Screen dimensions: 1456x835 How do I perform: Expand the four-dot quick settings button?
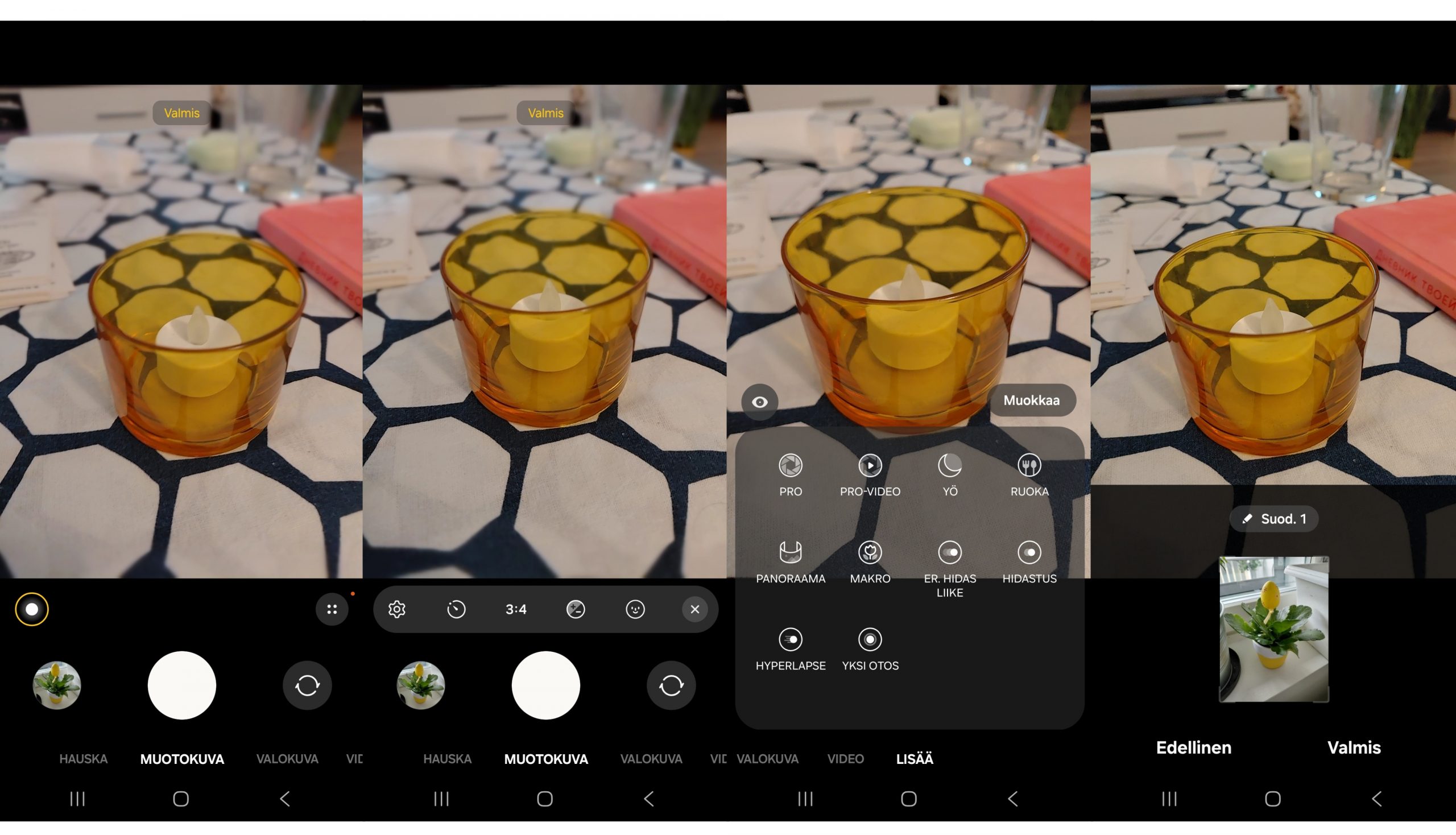coord(332,609)
